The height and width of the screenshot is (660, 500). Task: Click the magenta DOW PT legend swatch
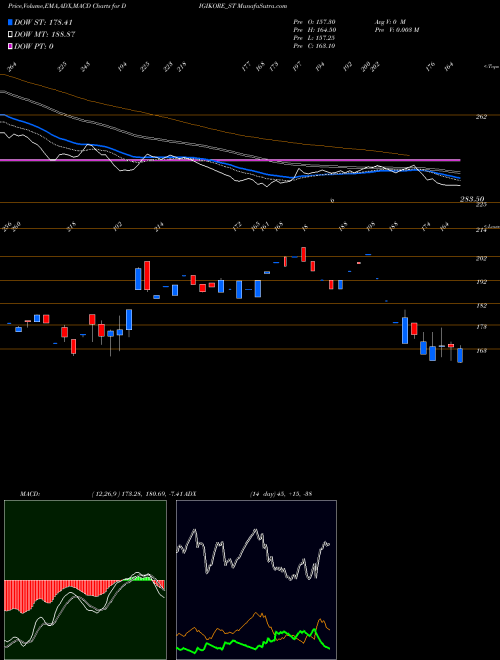(11, 46)
